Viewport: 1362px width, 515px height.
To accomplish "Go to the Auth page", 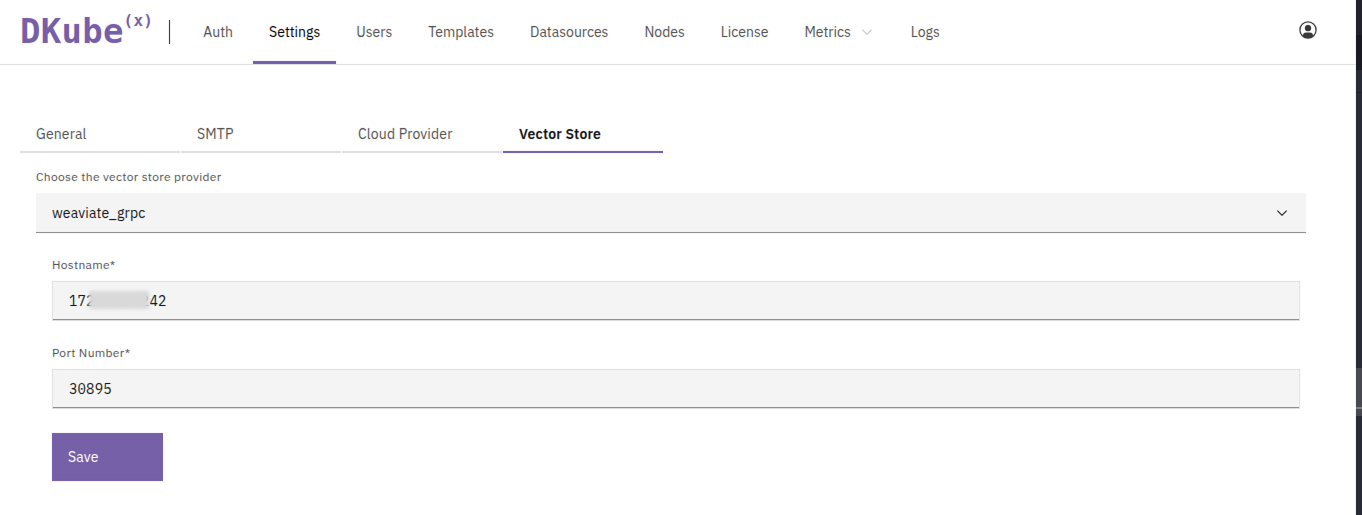I will click(x=218, y=32).
